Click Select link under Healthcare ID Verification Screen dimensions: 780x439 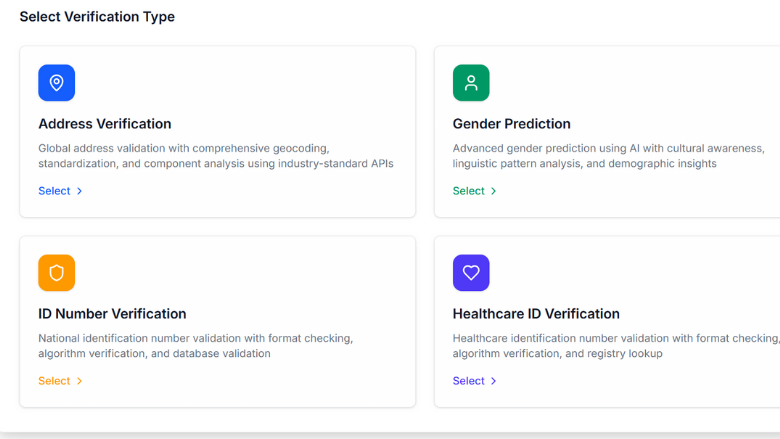468,381
